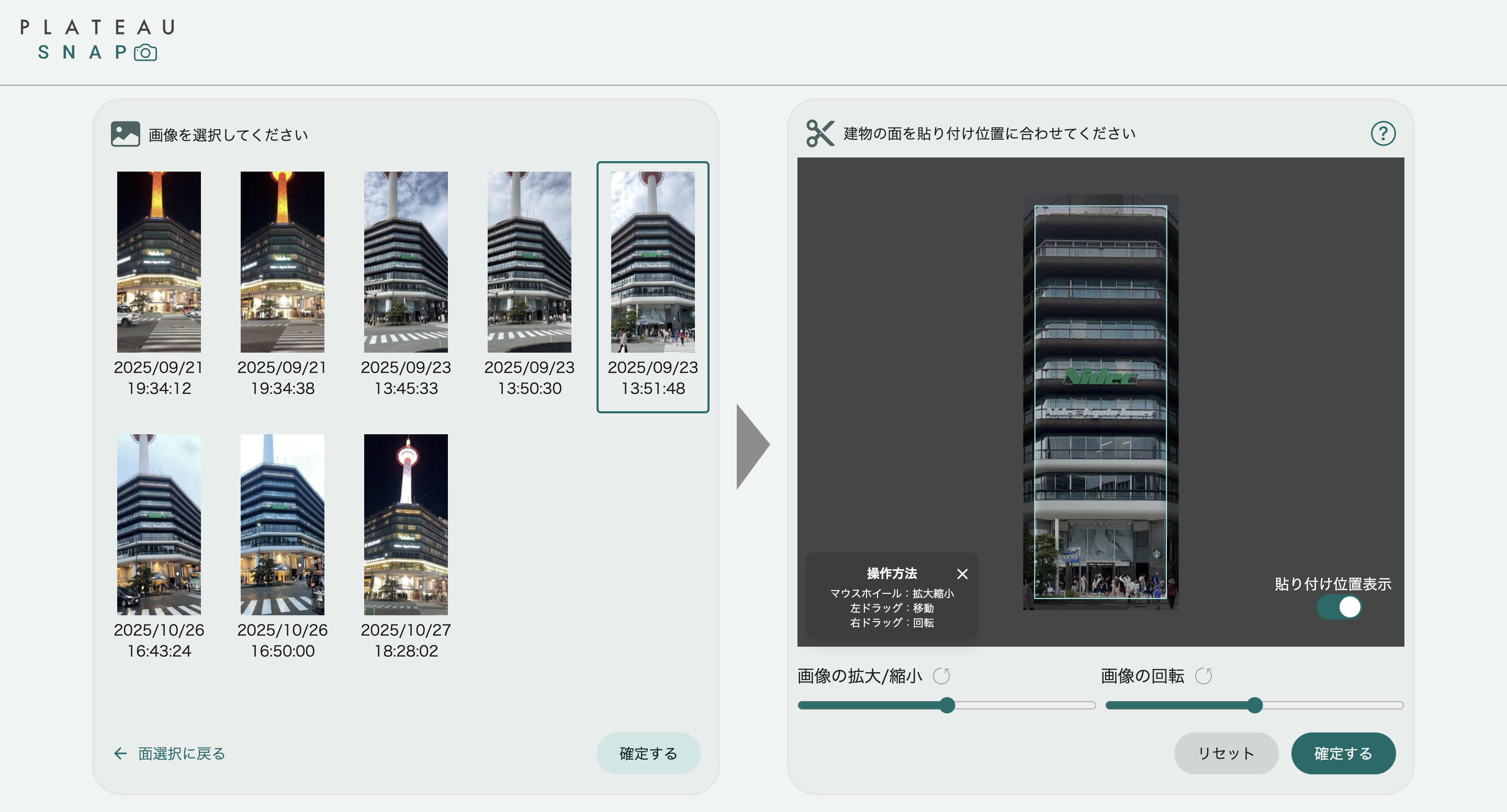The width and height of the screenshot is (1507, 812).
Task: Choose the 2025/10/27 18:28:02 night photo
Action: (406, 524)
